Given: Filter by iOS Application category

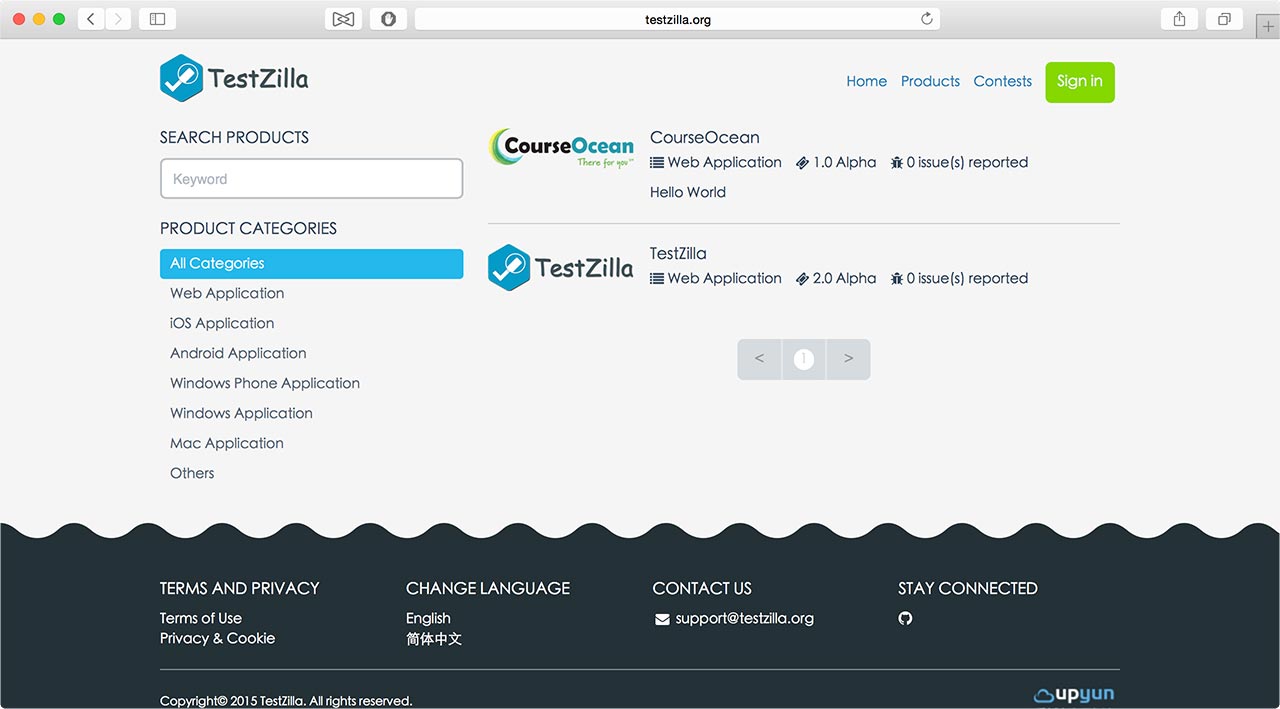Looking at the screenshot, I should [x=222, y=323].
